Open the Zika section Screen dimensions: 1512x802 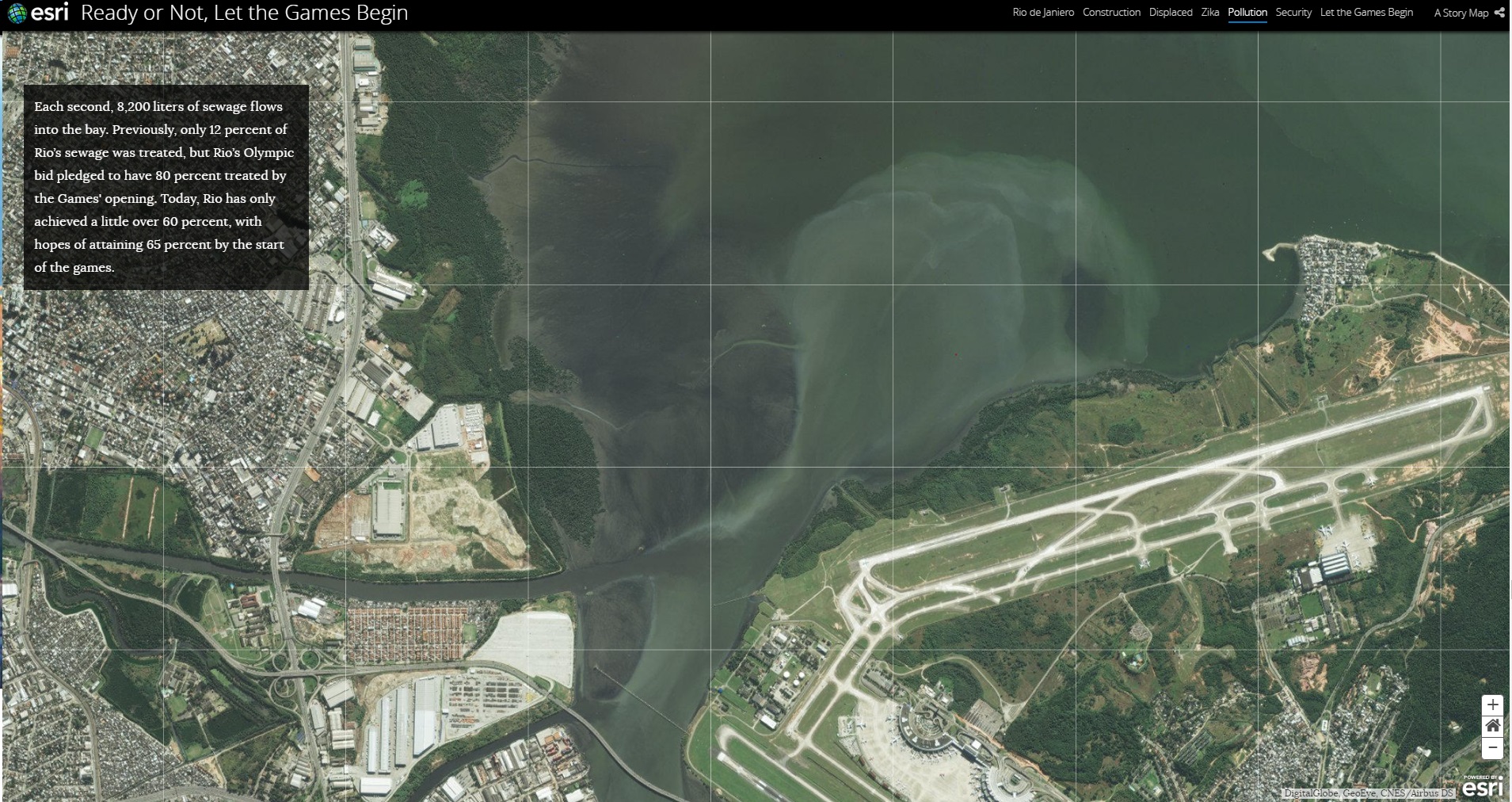[1209, 13]
